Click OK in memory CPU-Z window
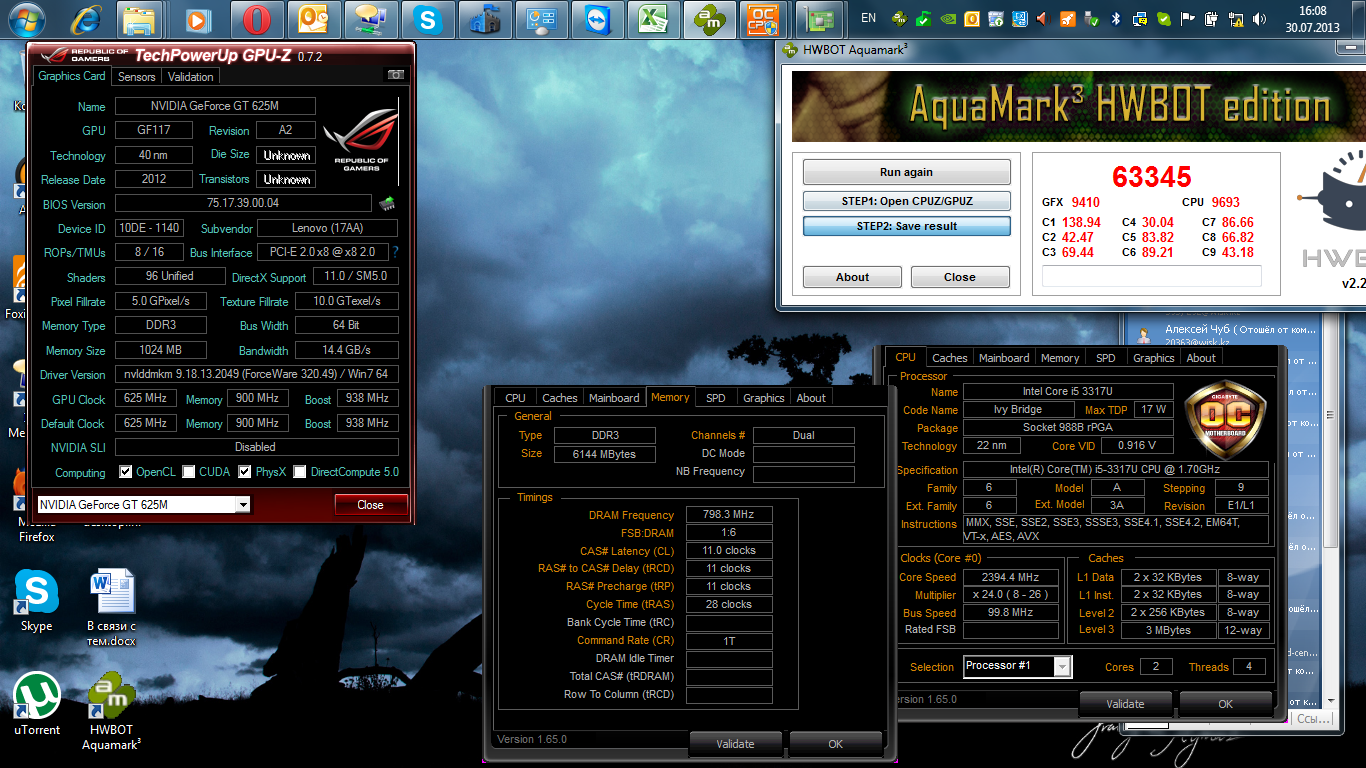 [x=836, y=744]
